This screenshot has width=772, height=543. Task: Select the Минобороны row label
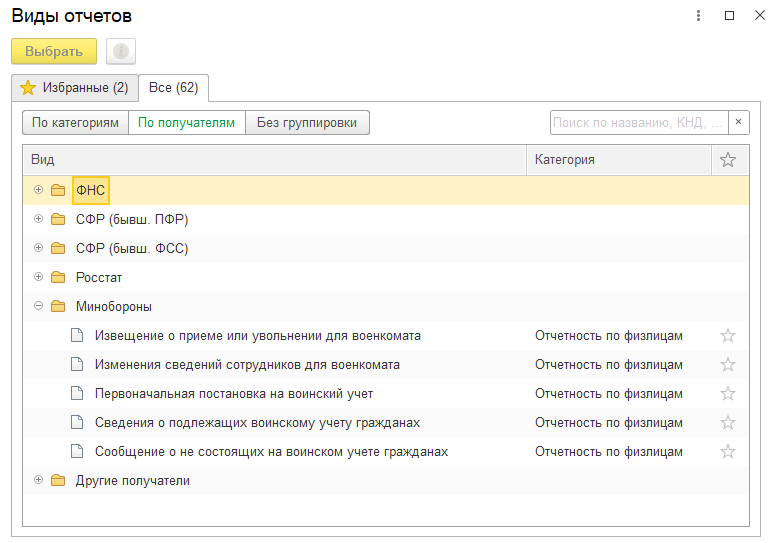114,307
